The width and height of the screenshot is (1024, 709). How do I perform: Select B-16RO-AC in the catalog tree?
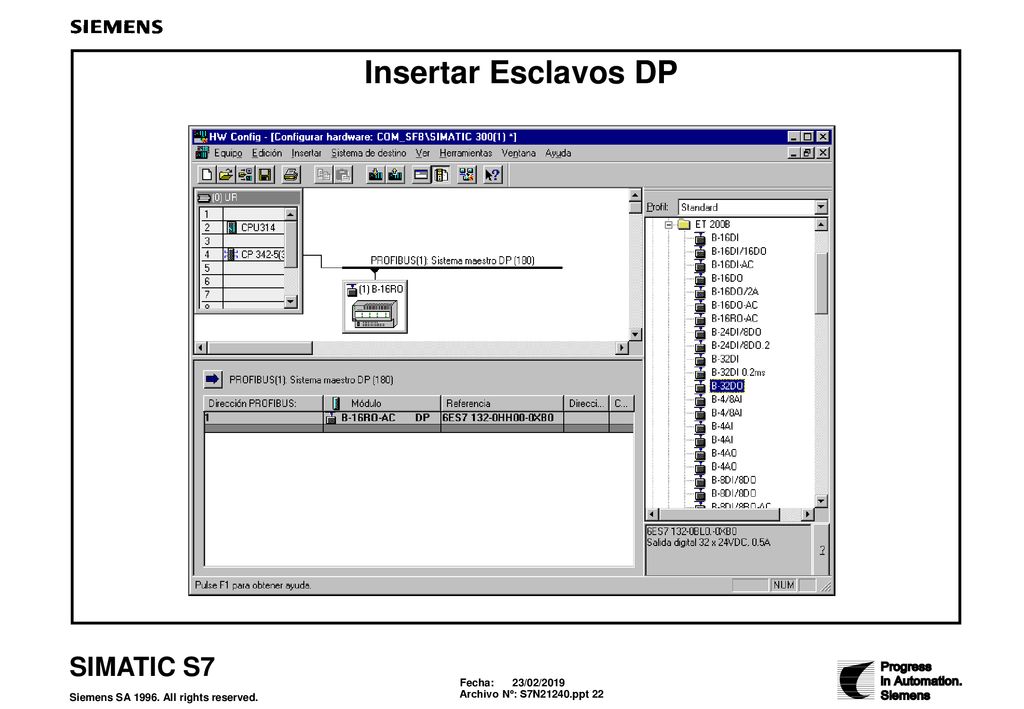(734, 319)
